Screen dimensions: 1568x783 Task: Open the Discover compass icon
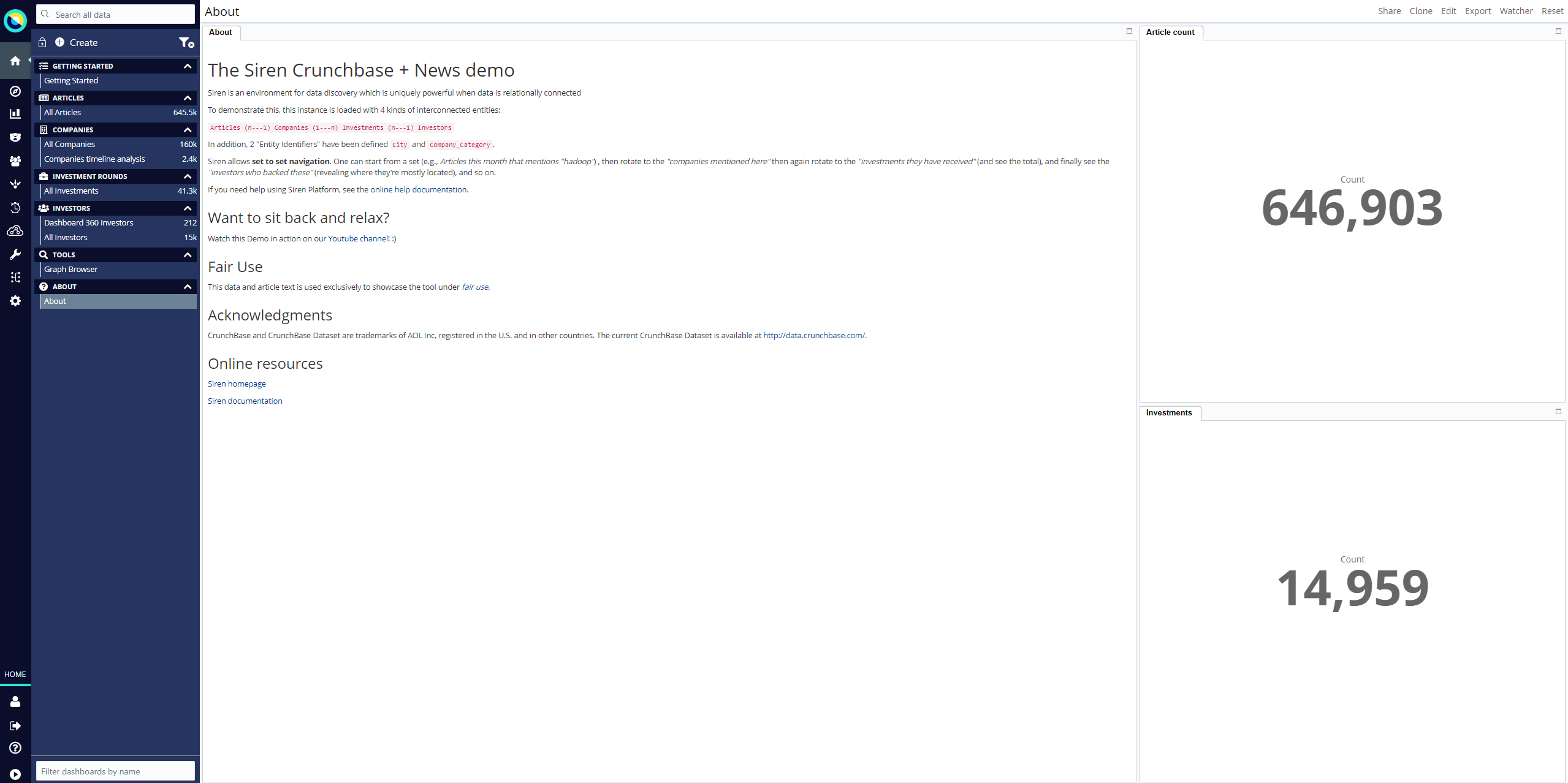pyautogui.click(x=15, y=91)
